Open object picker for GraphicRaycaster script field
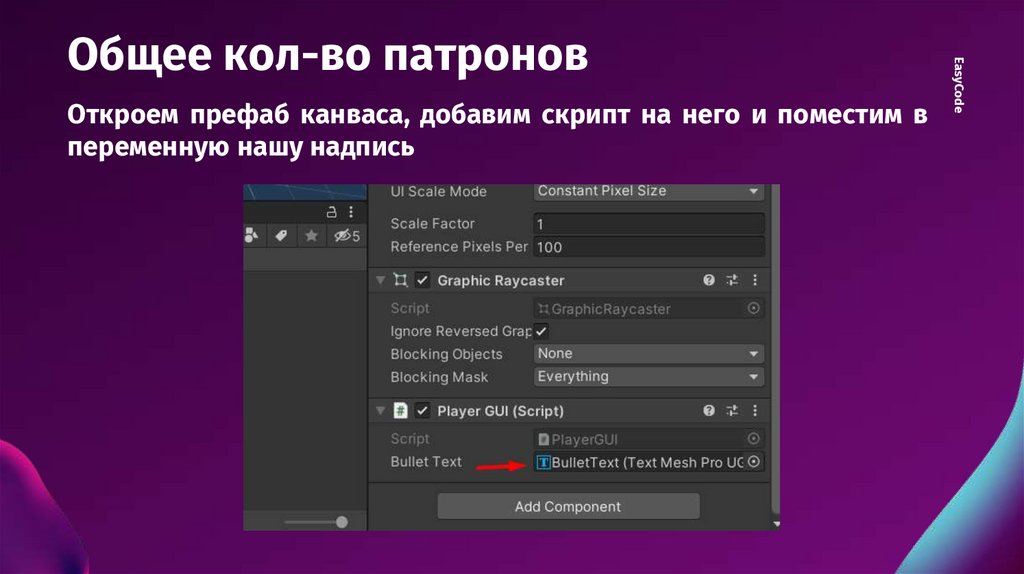Screen dimensions: 1024x574 click(754, 308)
